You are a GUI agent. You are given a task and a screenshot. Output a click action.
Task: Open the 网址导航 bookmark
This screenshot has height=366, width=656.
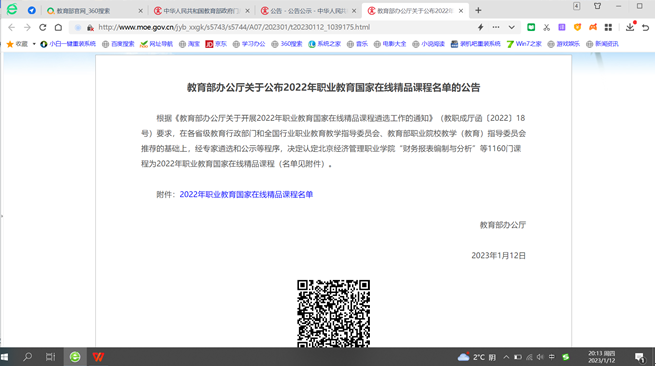click(x=156, y=44)
